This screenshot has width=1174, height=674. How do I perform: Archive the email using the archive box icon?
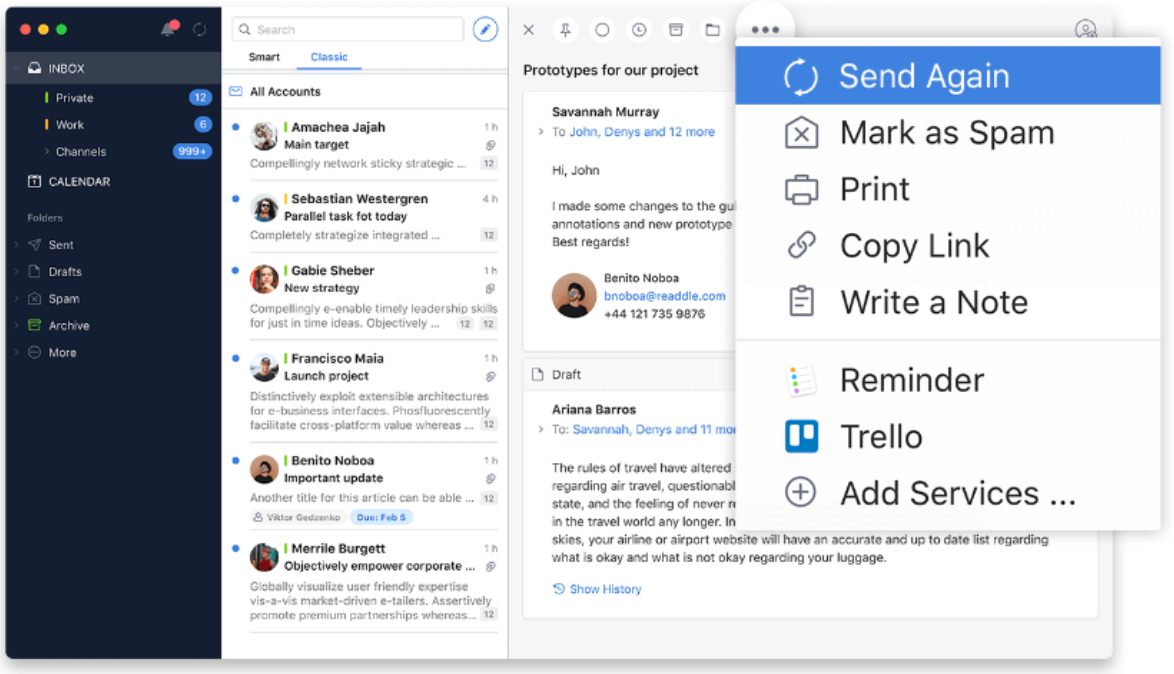(676, 30)
